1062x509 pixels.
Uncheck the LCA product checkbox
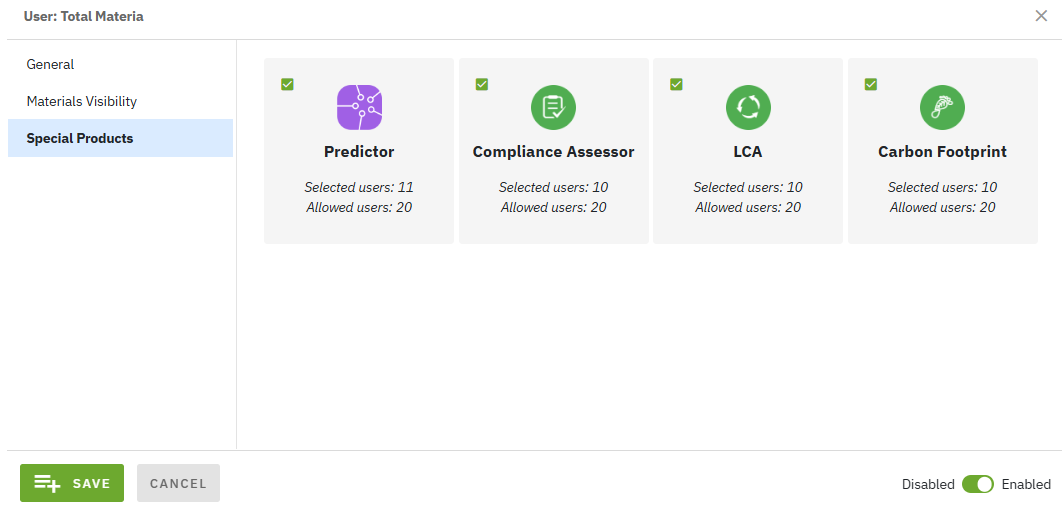pyautogui.click(x=676, y=84)
